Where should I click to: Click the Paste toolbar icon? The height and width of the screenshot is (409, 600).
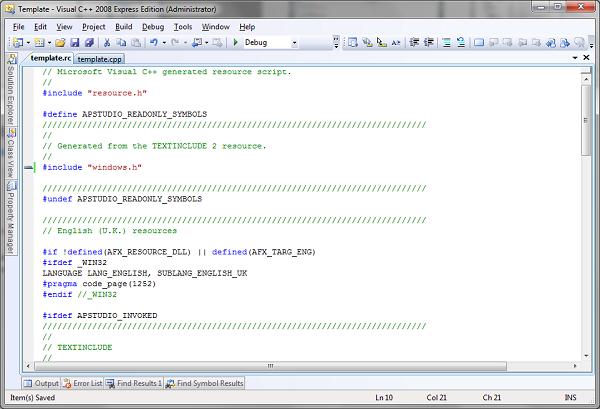[x=136, y=42]
